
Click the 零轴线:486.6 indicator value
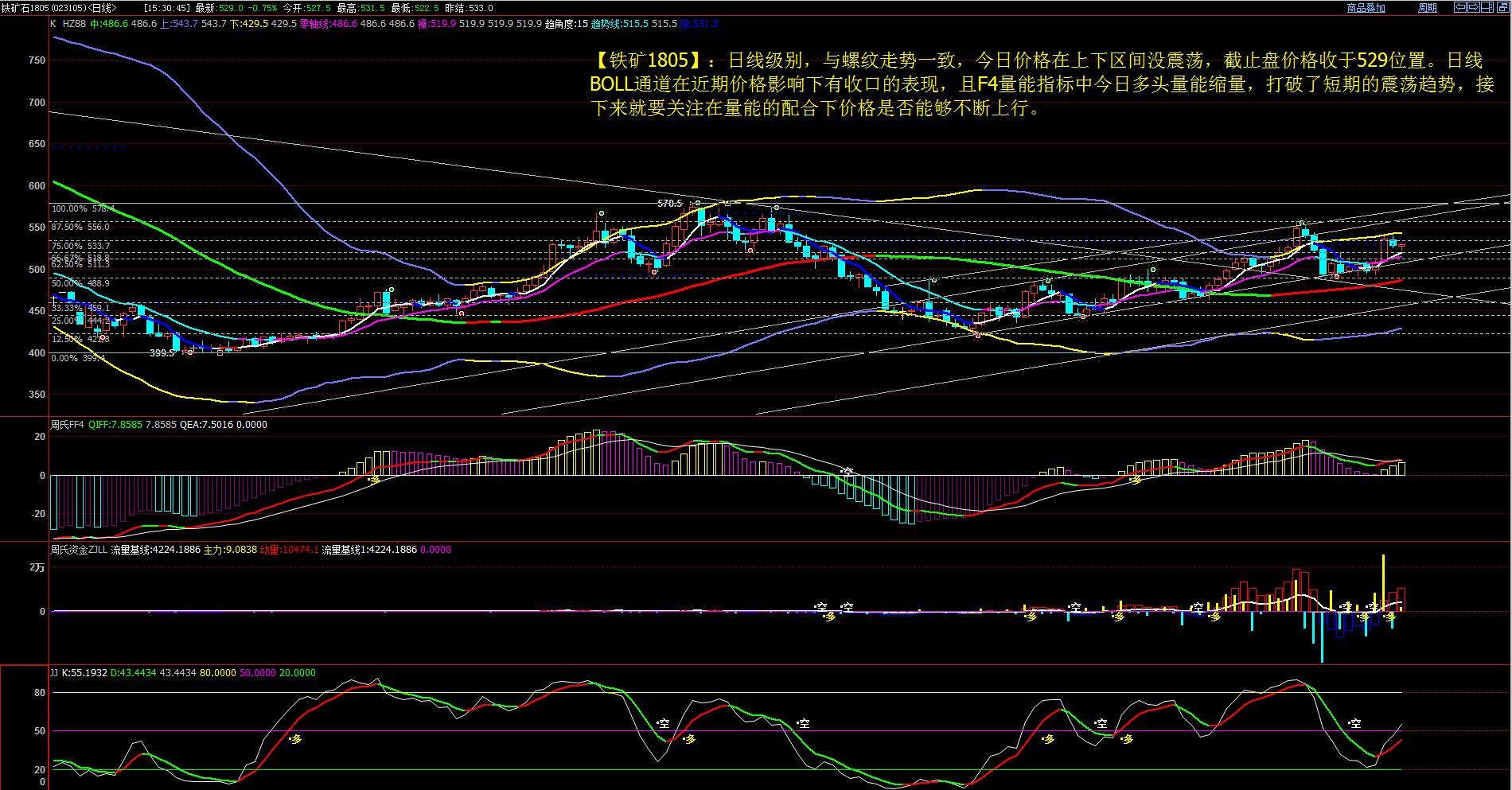pyautogui.click(x=329, y=24)
